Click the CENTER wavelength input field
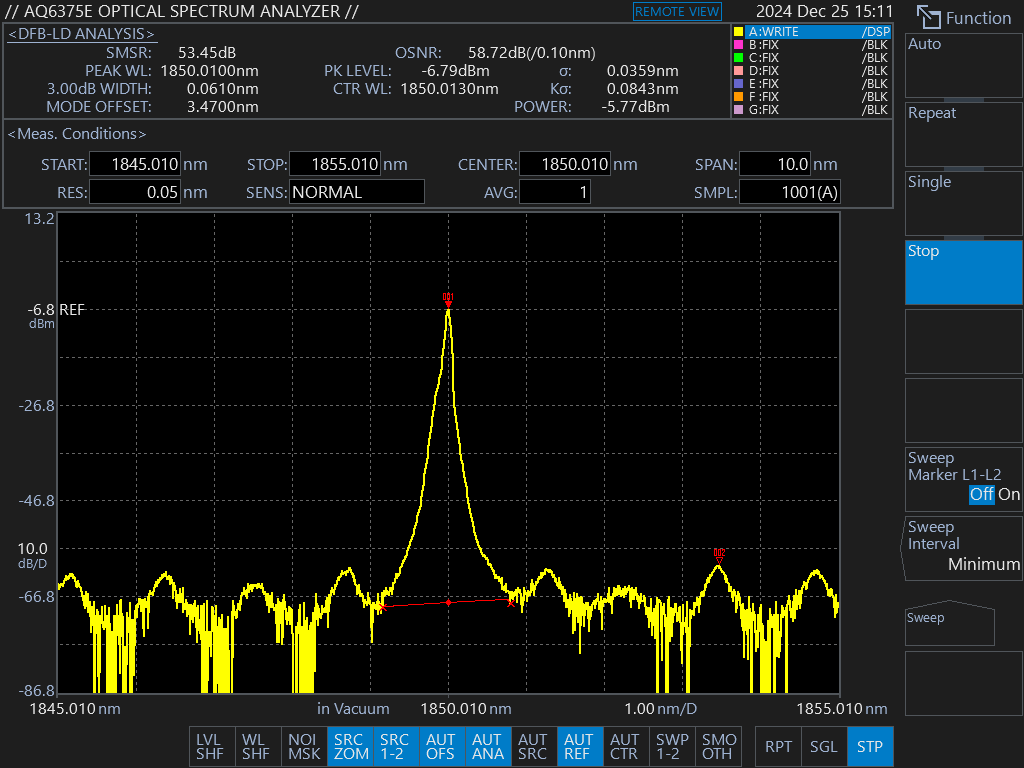The height and width of the screenshot is (768, 1024). [x=565, y=165]
